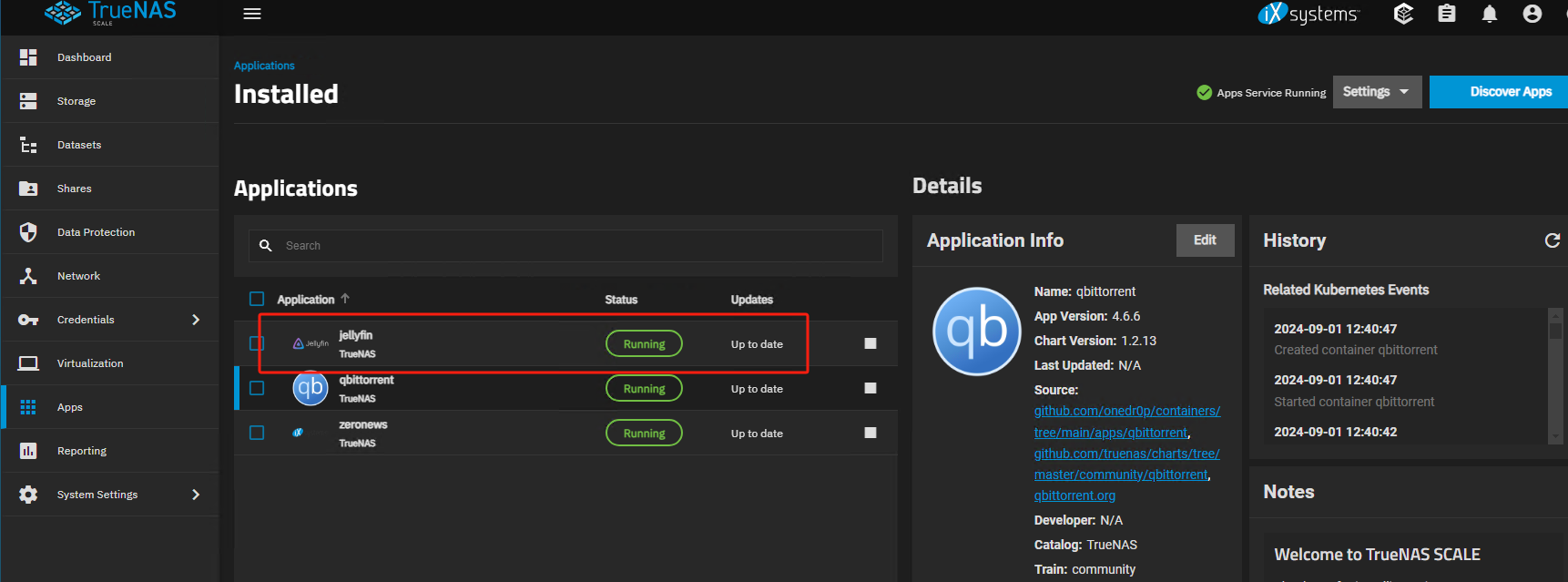The image size is (1568, 582).
Task: Open the Shares menu item
Action: 109,189
